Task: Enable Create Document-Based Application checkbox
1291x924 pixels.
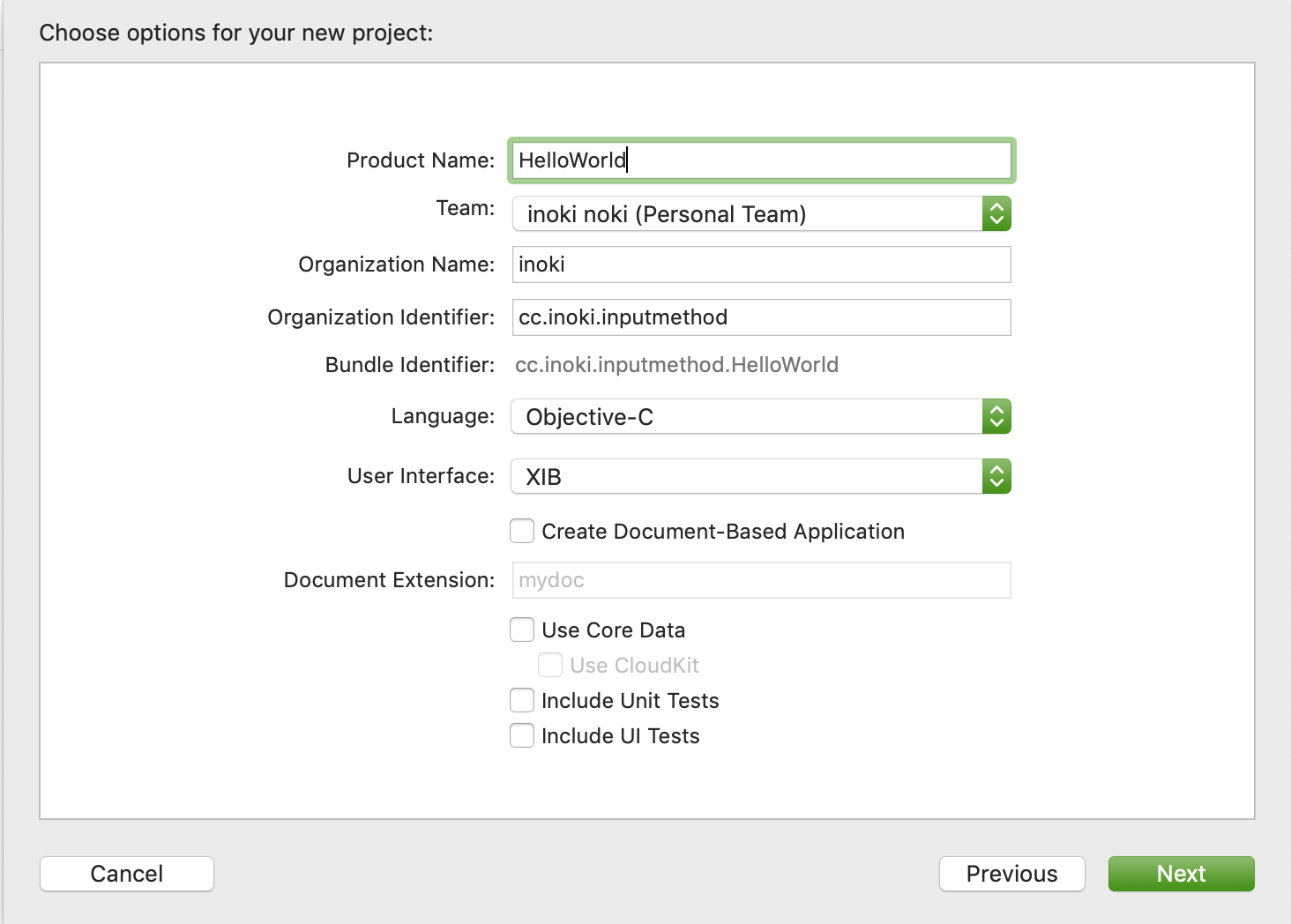Action: coord(522,531)
